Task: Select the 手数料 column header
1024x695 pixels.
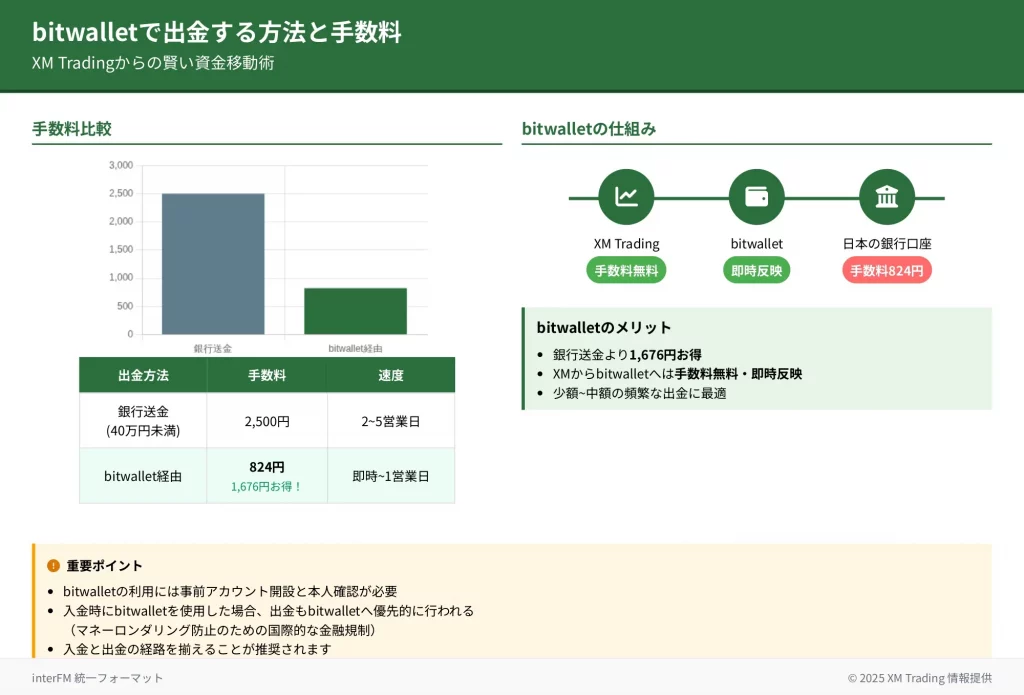Action: tap(267, 376)
